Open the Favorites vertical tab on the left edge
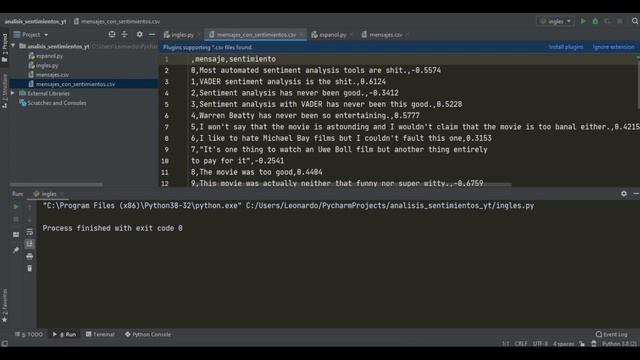640x360 pixels. point(4,305)
